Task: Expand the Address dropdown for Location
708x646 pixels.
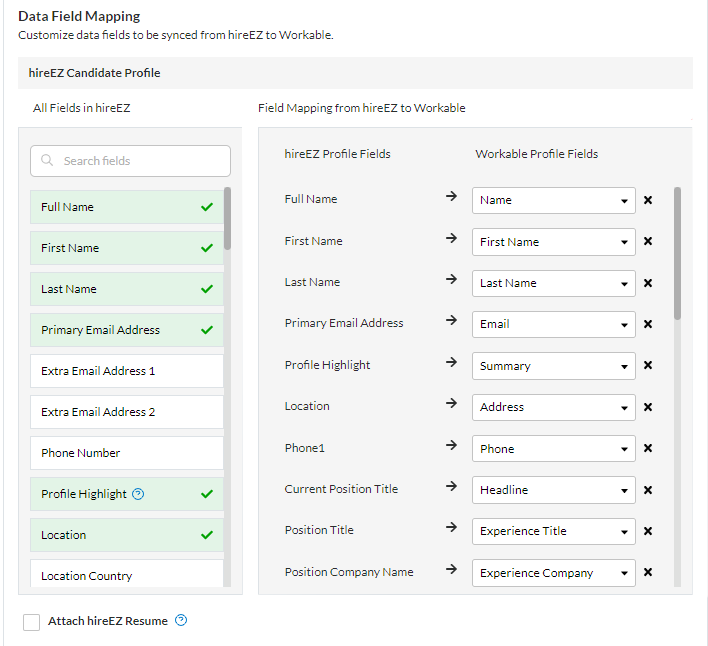Action: click(554, 407)
